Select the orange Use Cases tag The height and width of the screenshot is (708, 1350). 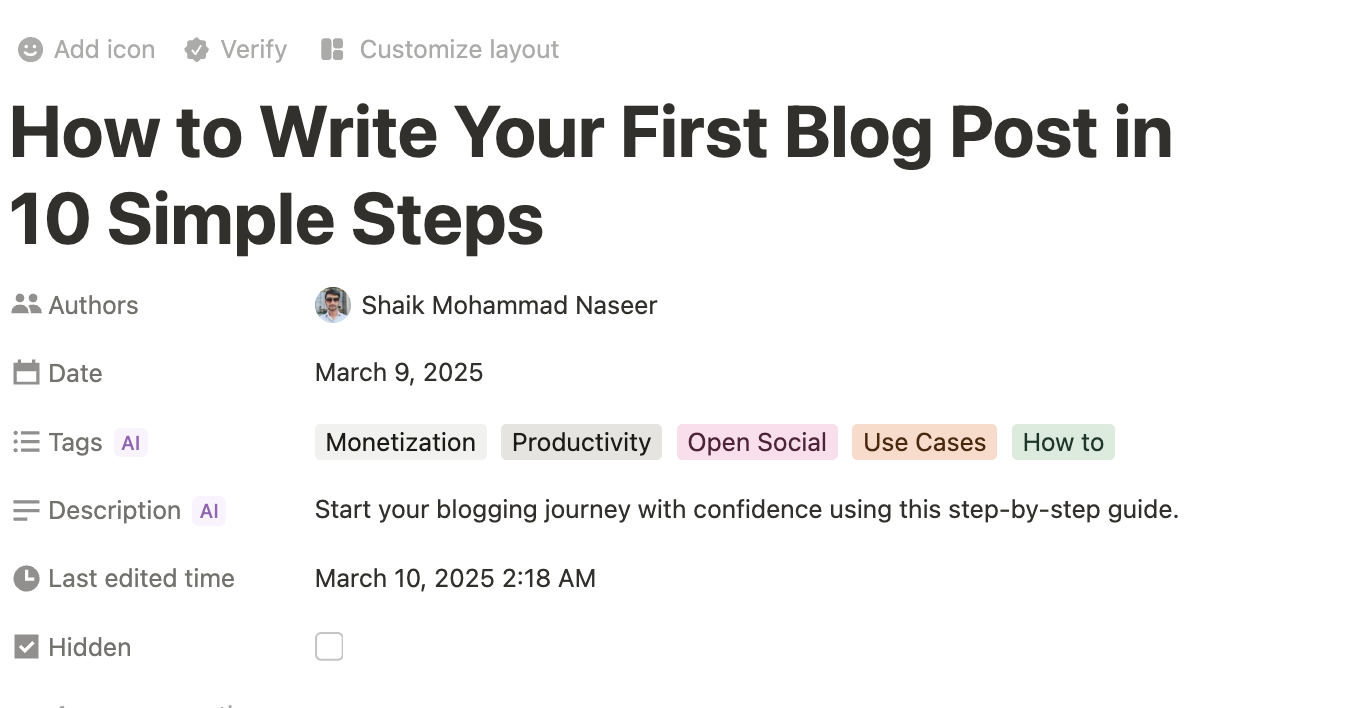(925, 442)
